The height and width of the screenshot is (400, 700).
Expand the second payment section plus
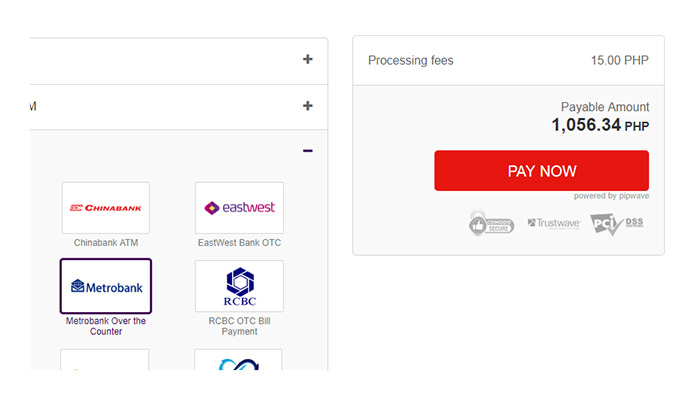click(x=308, y=106)
